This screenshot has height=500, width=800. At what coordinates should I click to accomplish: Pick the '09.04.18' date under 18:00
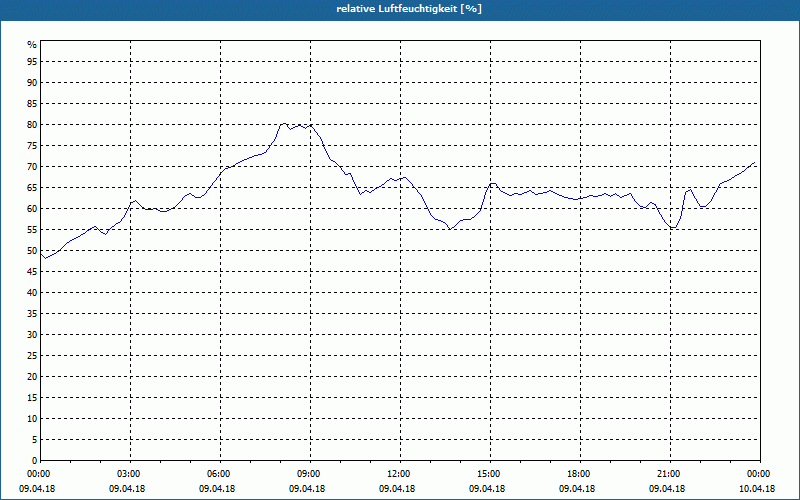tap(577, 489)
